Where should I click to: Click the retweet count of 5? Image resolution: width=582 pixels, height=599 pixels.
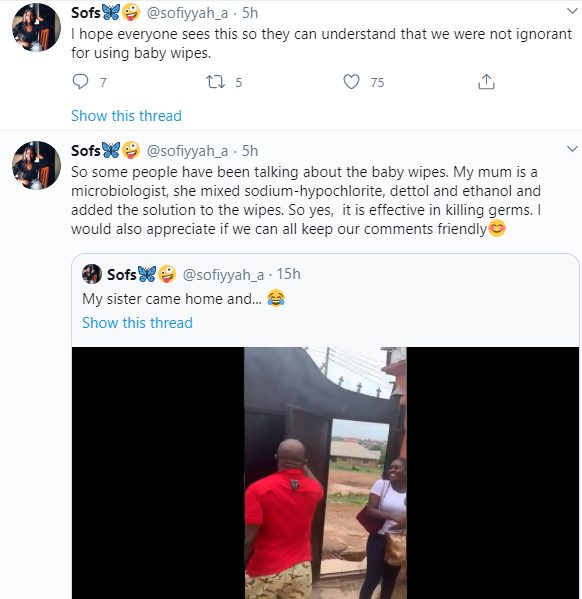[238, 83]
